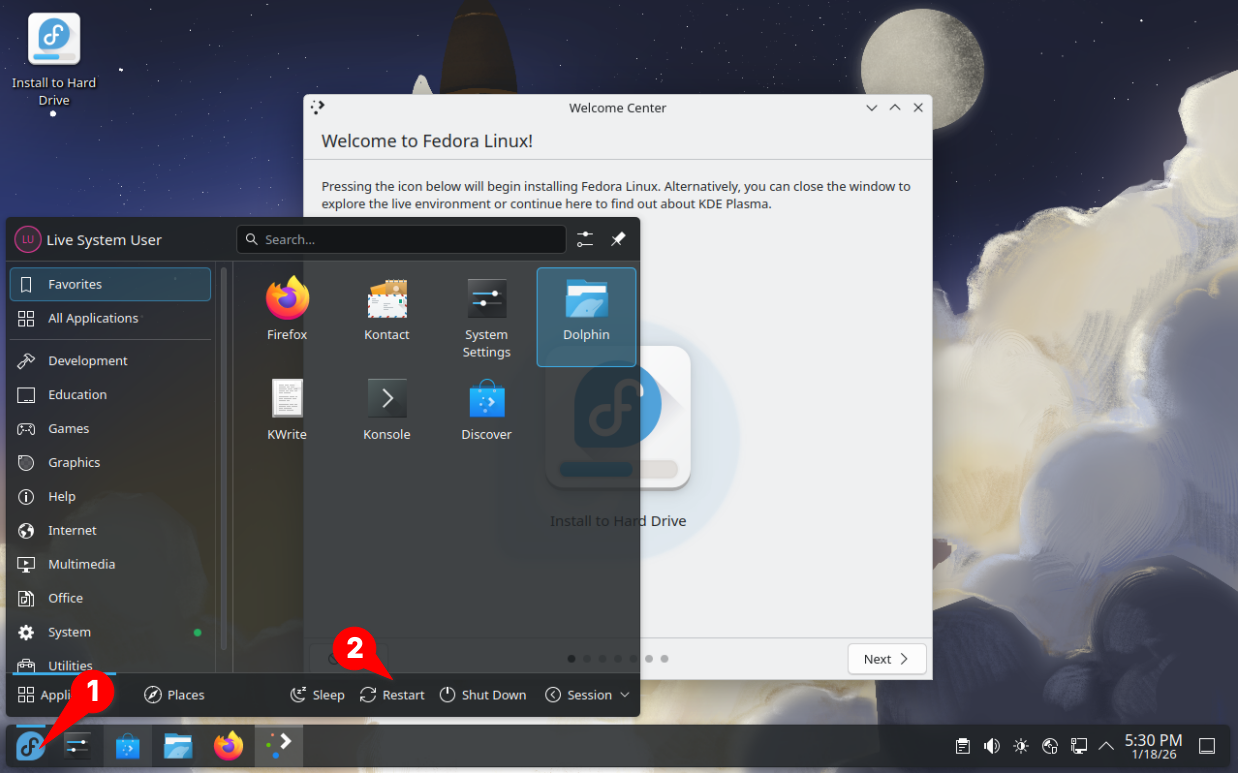Screen dimensions: 1238x773
Task: Click the application menu category scrollbar
Action: (x=225, y=460)
